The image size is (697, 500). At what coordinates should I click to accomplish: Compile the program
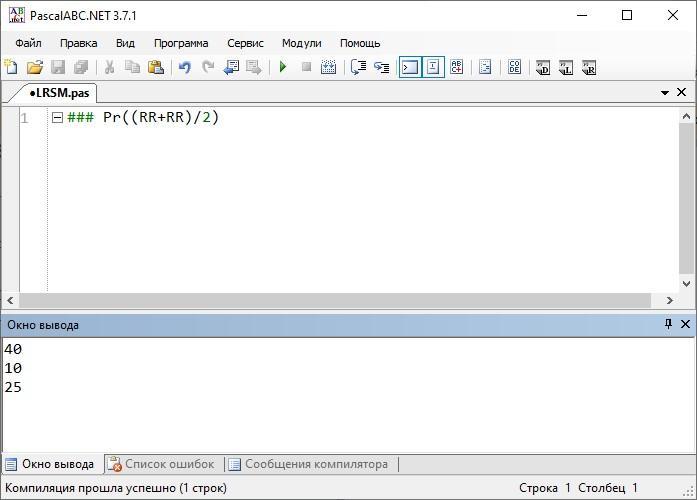coord(328,67)
